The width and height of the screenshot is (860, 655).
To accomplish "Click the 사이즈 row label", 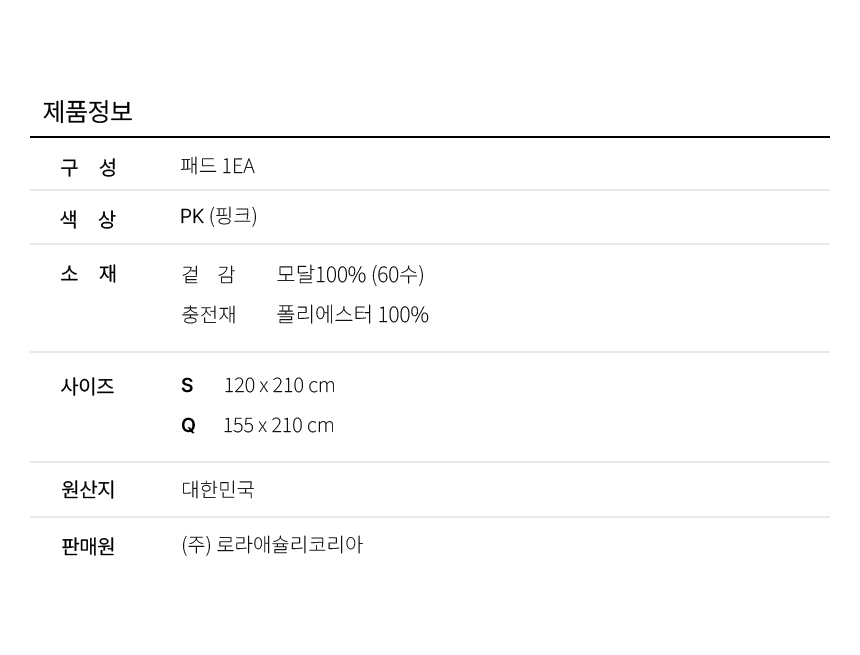I will point(87,386).
